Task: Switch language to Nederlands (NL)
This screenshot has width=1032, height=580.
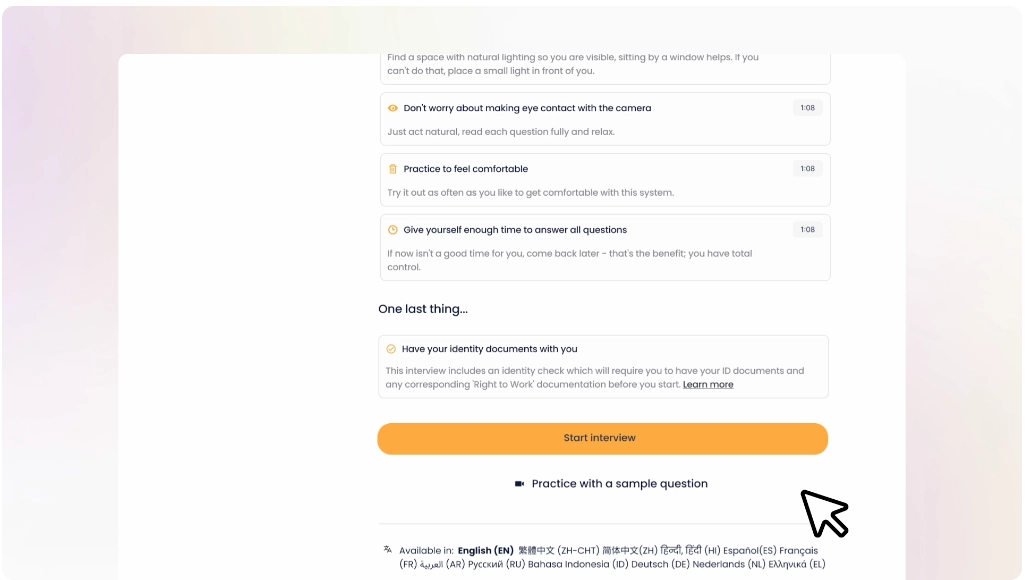Action: pyautogui.click(x=729, y=564)
